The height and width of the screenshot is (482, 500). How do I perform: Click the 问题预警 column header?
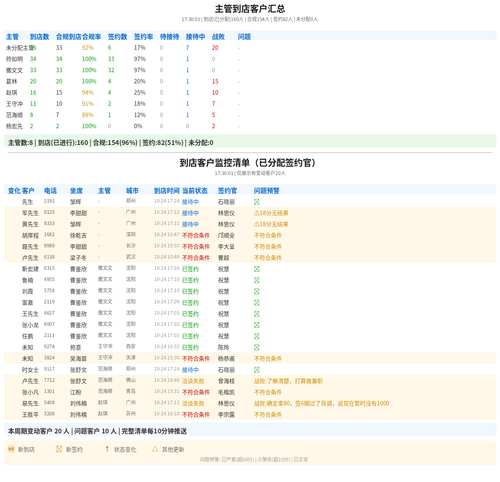(267, 191)
